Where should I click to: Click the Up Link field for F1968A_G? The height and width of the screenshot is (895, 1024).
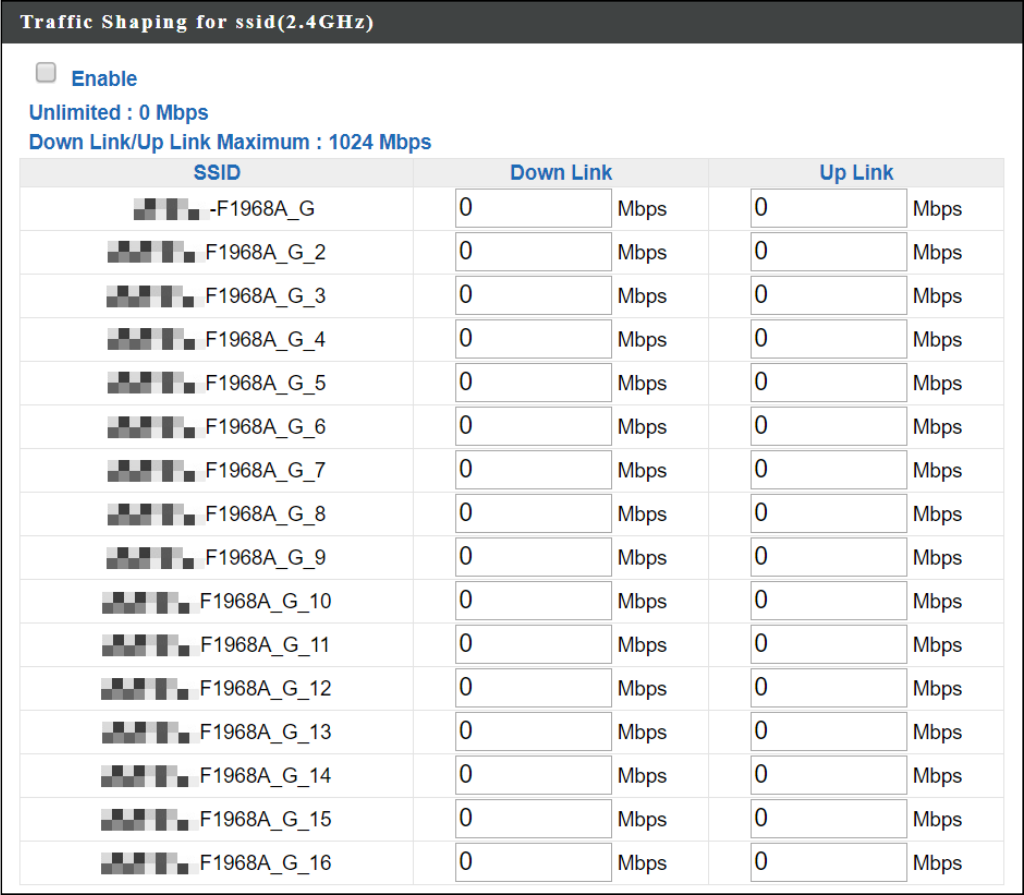coord(828,208)
